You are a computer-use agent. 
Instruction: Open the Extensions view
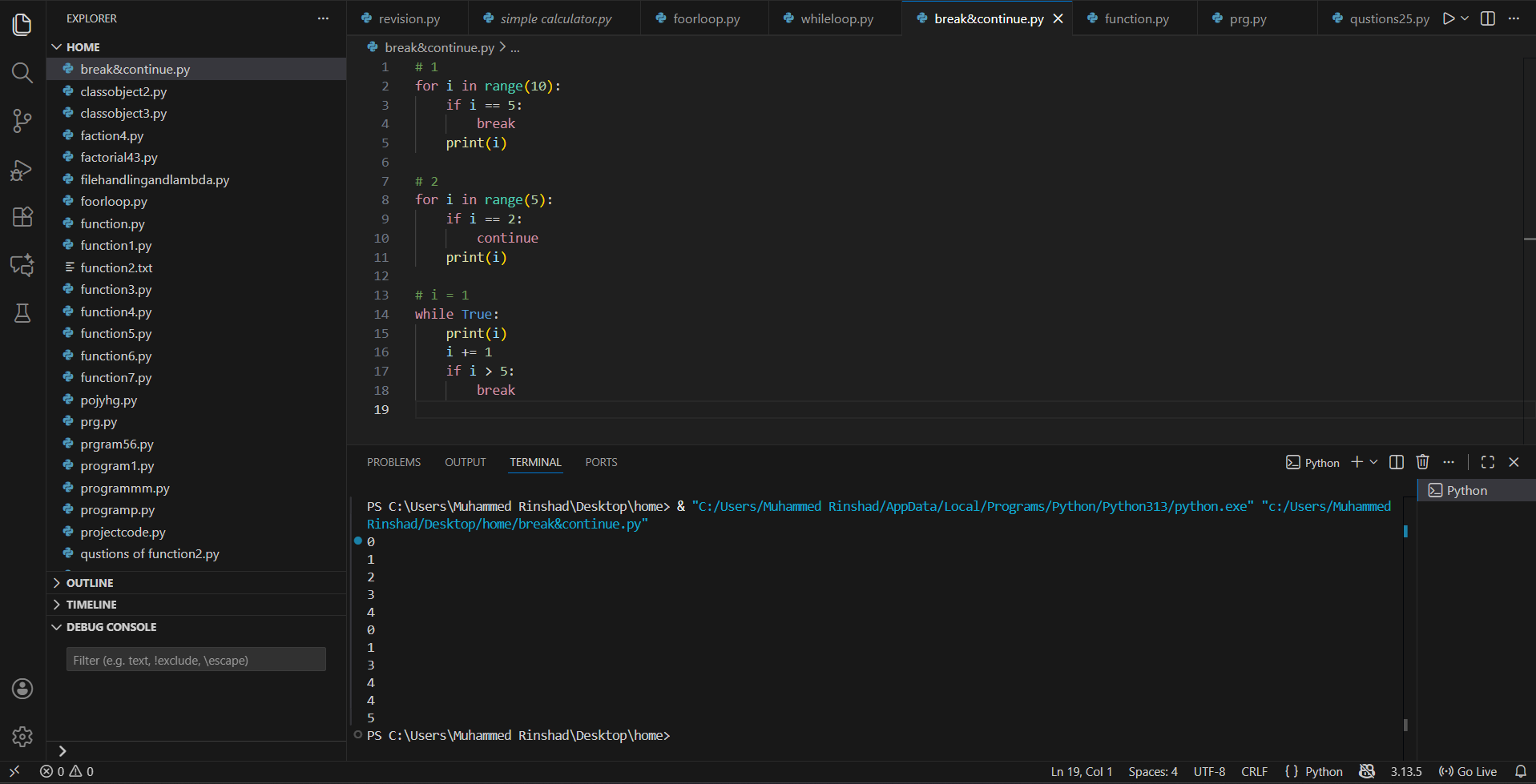tap(22, 217)
